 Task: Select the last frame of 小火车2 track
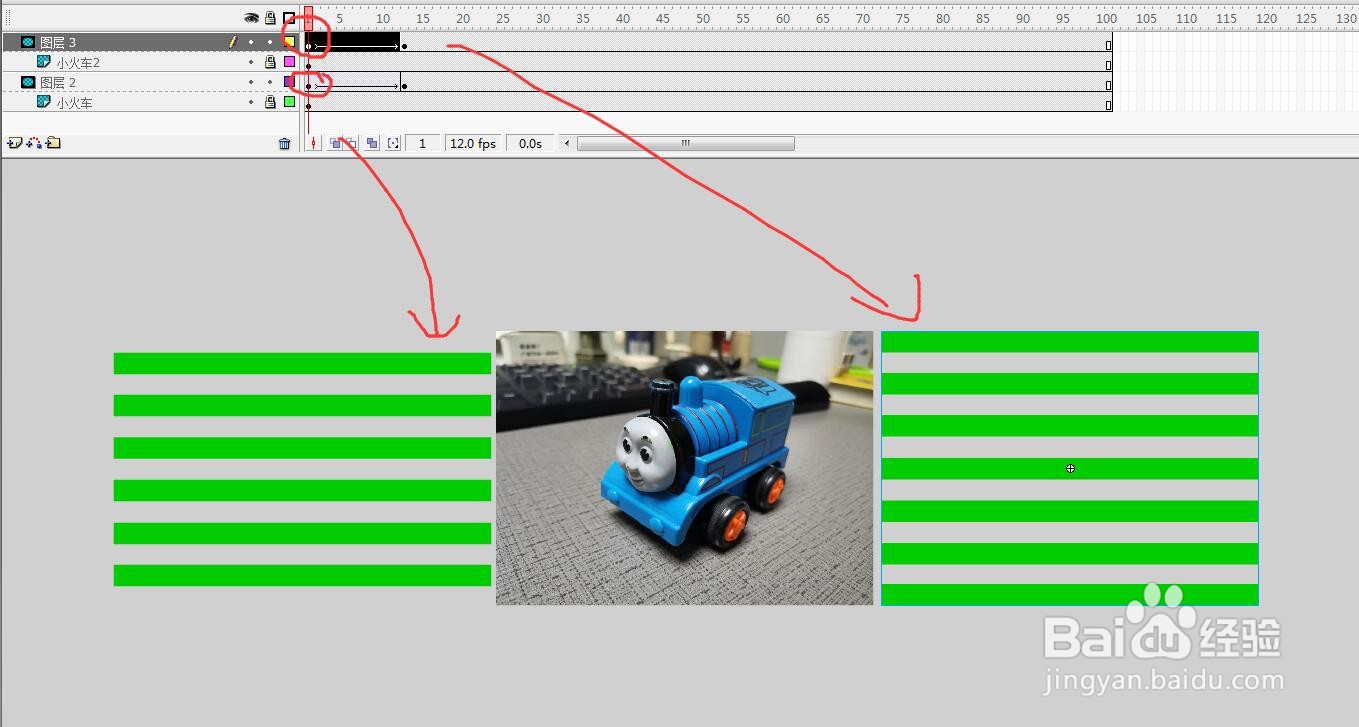coord(1108,63)
